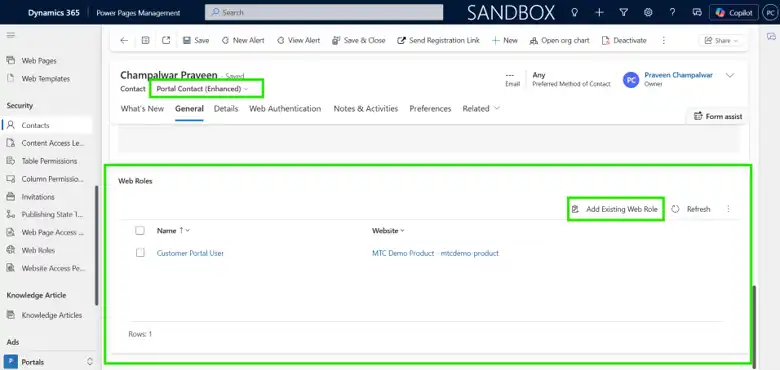Click the plus quick create icon

[x=599, y=12]
